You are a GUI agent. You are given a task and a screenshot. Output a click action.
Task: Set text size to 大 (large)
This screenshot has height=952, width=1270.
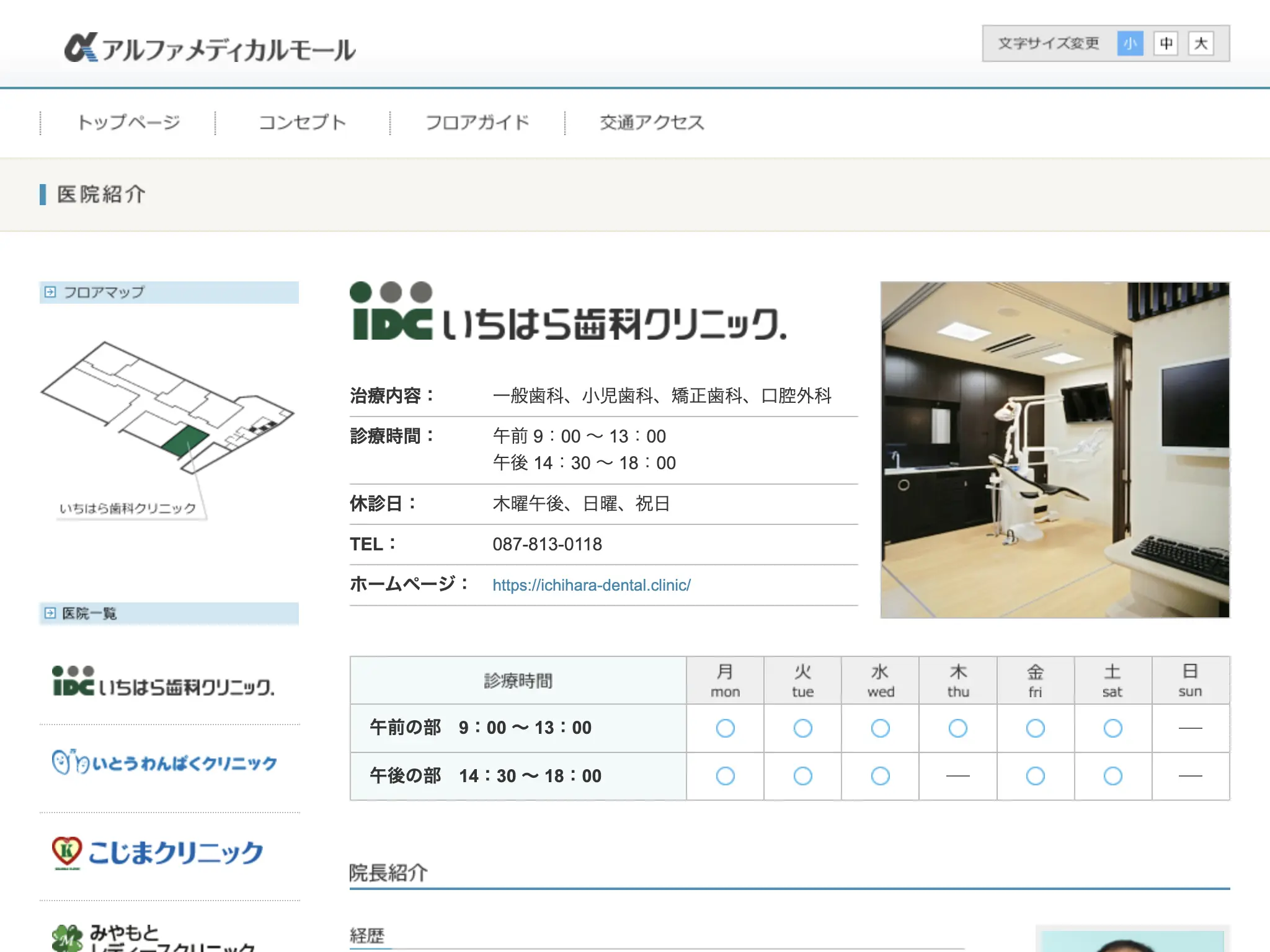1201,43
